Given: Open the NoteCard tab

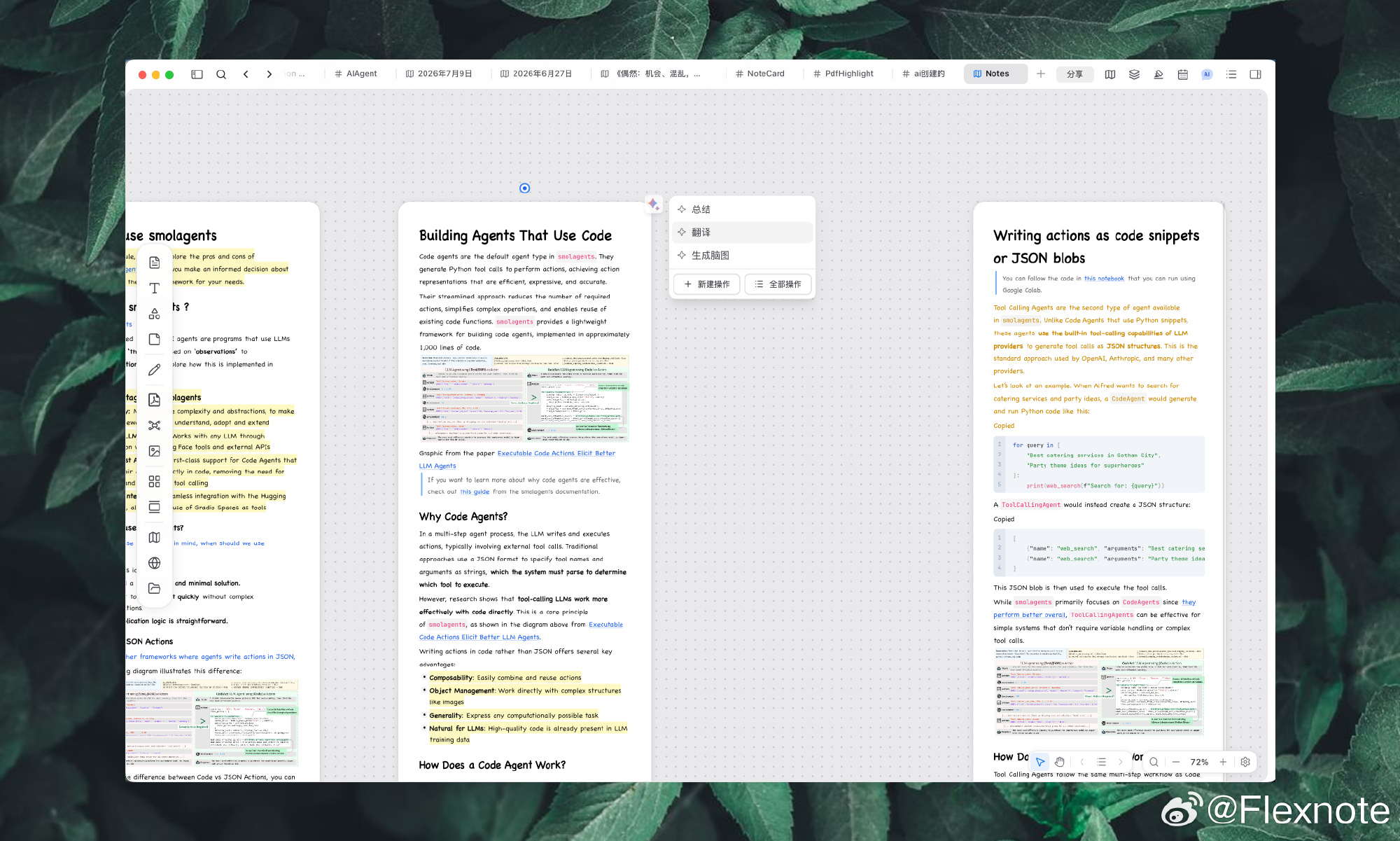Looking at the screenshot, I should pos(760,74).
